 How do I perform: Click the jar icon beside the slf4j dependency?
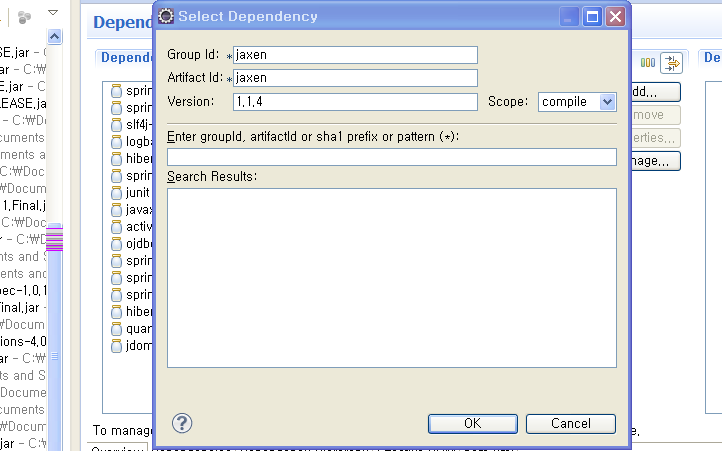[116, 125]
